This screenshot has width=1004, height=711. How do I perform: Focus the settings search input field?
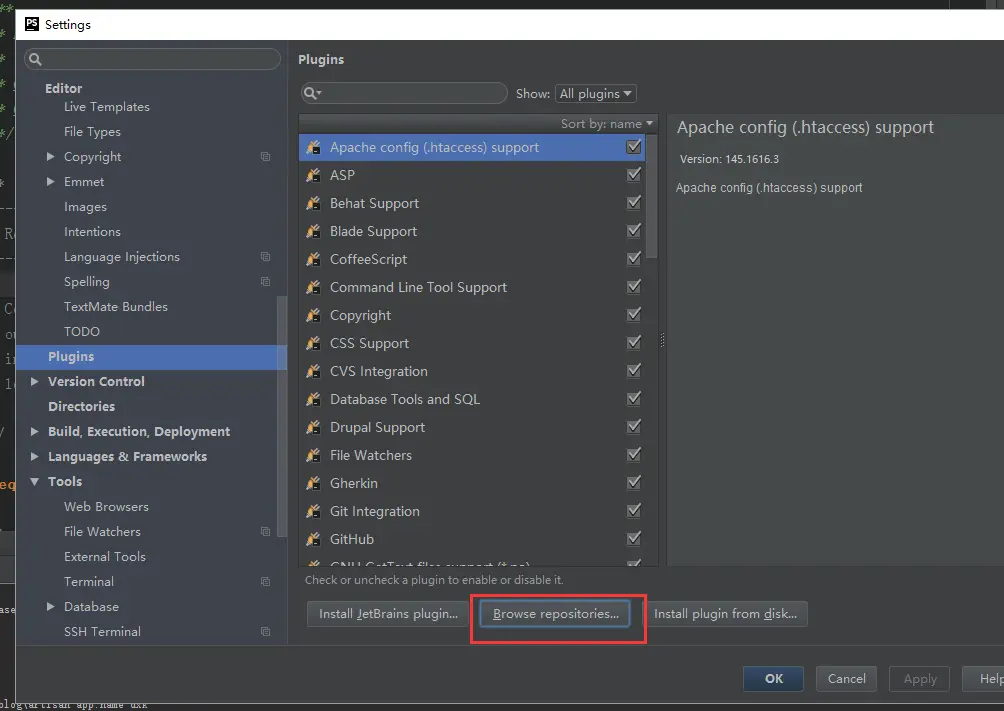(152, 60)
